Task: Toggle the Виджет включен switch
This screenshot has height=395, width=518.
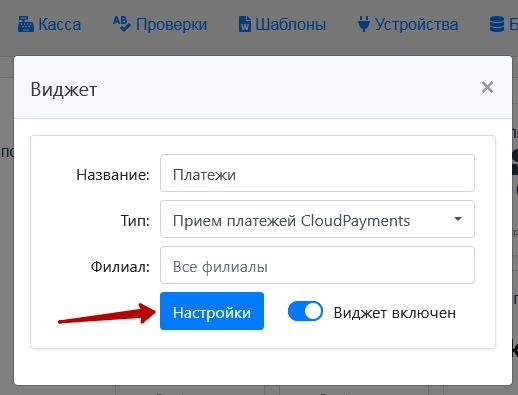Action: (x=305, y=311)
